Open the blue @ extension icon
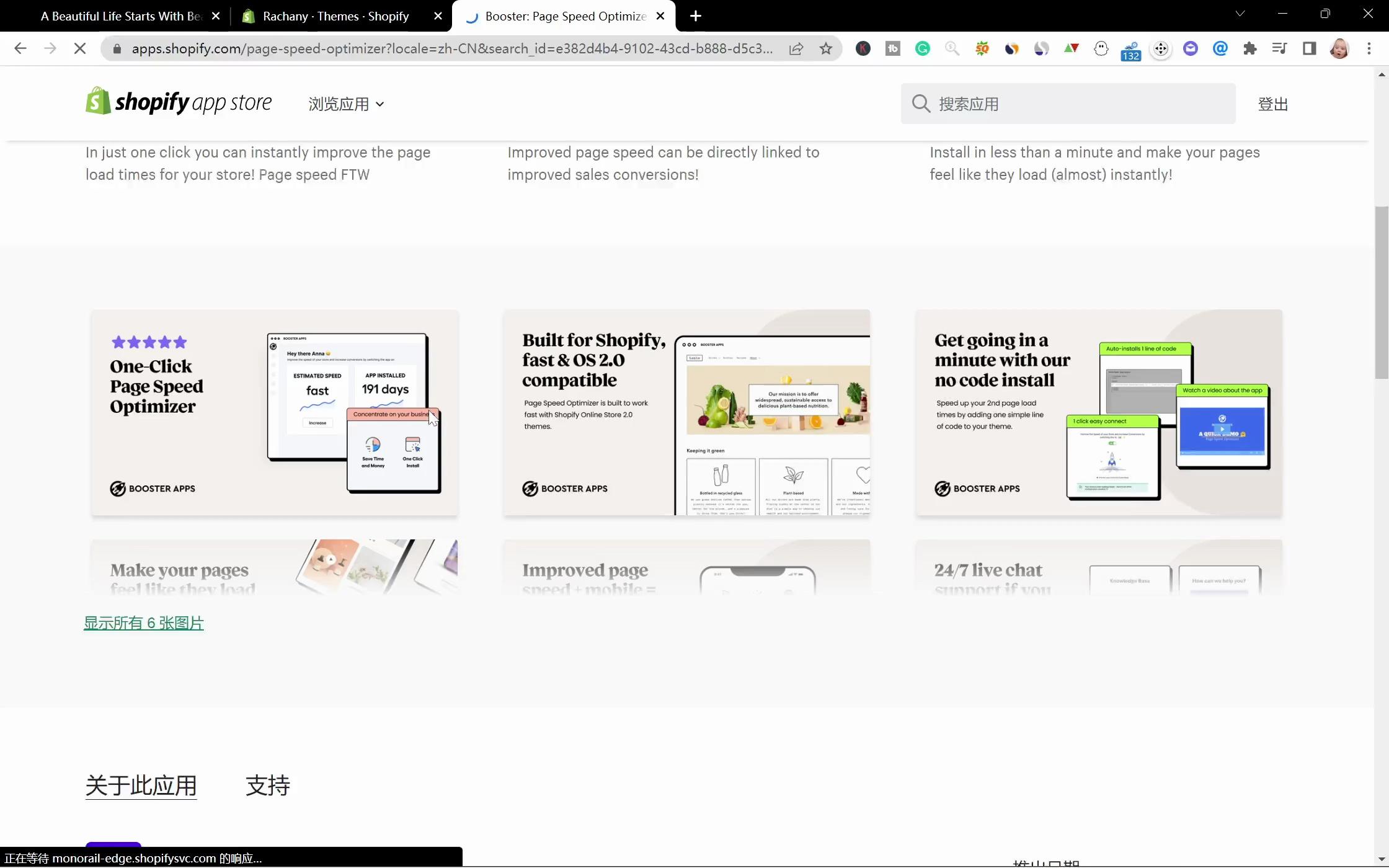This screenshot has width=1389, height=868. tap(1220, 48)
